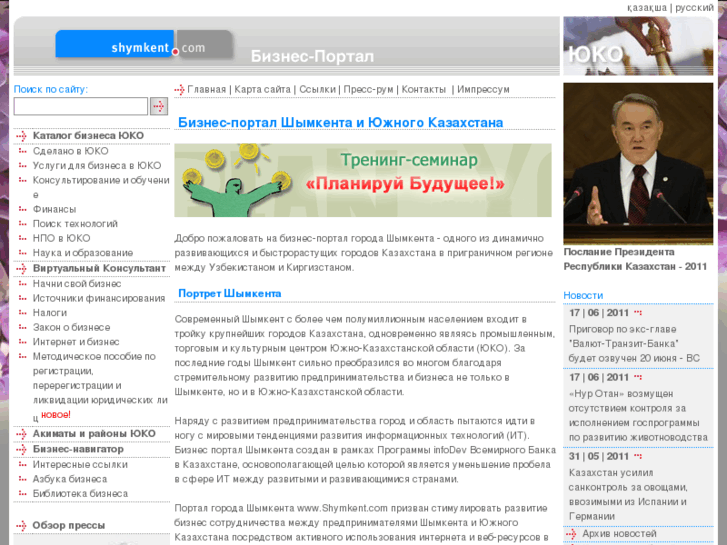Click the arrow icon beside Обзор прессы
This screenshot has width=727, height=545.
[x=21, y=526]
